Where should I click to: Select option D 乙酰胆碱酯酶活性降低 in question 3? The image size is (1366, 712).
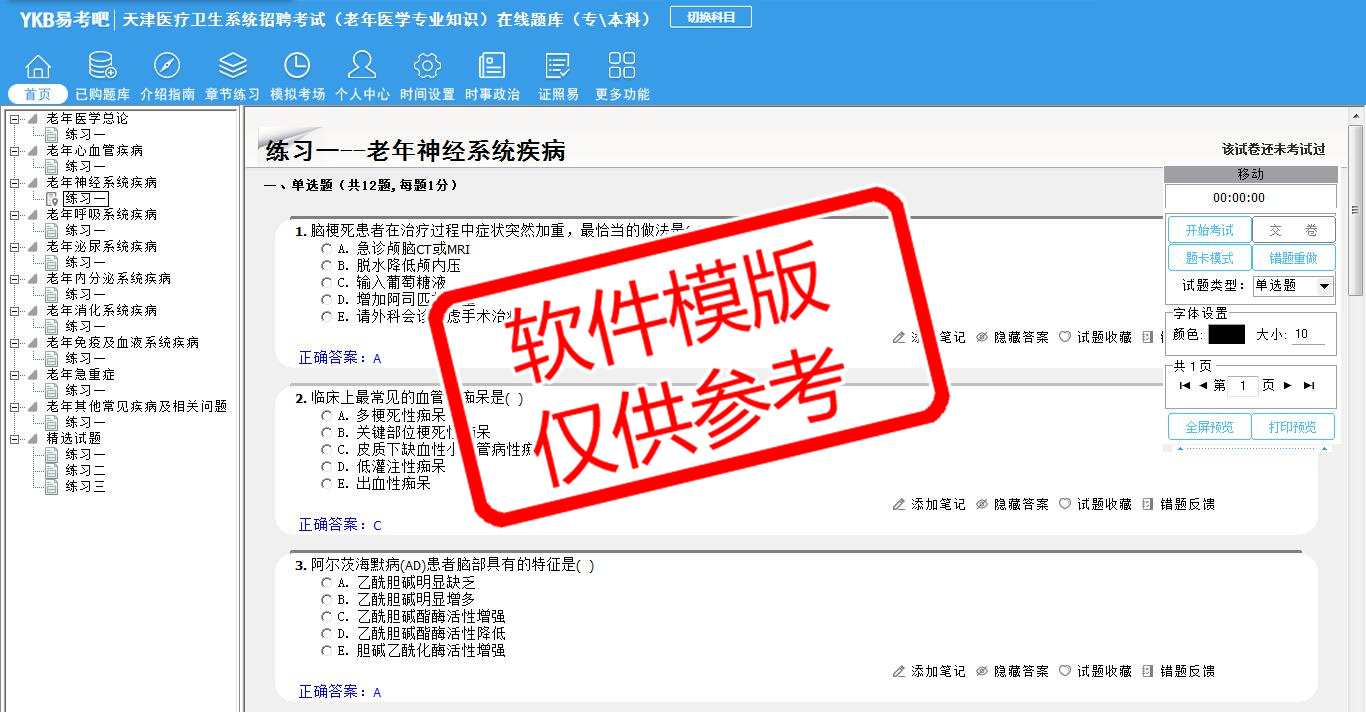coord(326,633)
